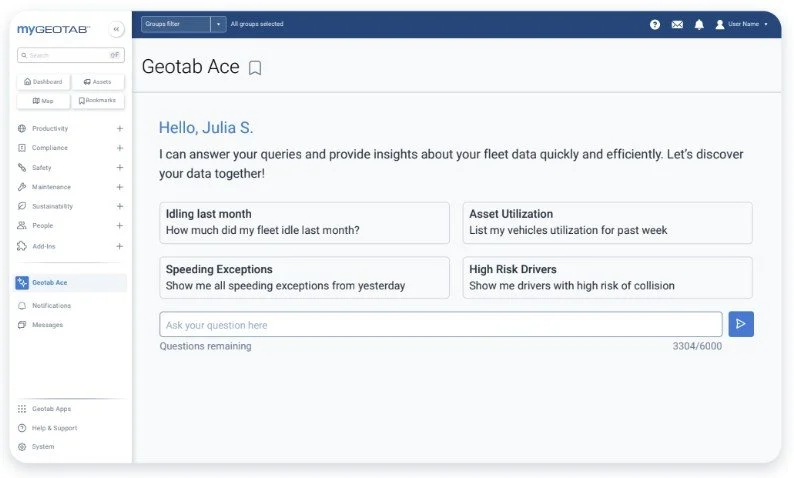Open Geotab Apps from the sidebar
The width and height of the screenshot is (794, 478).
coord(50,409)
